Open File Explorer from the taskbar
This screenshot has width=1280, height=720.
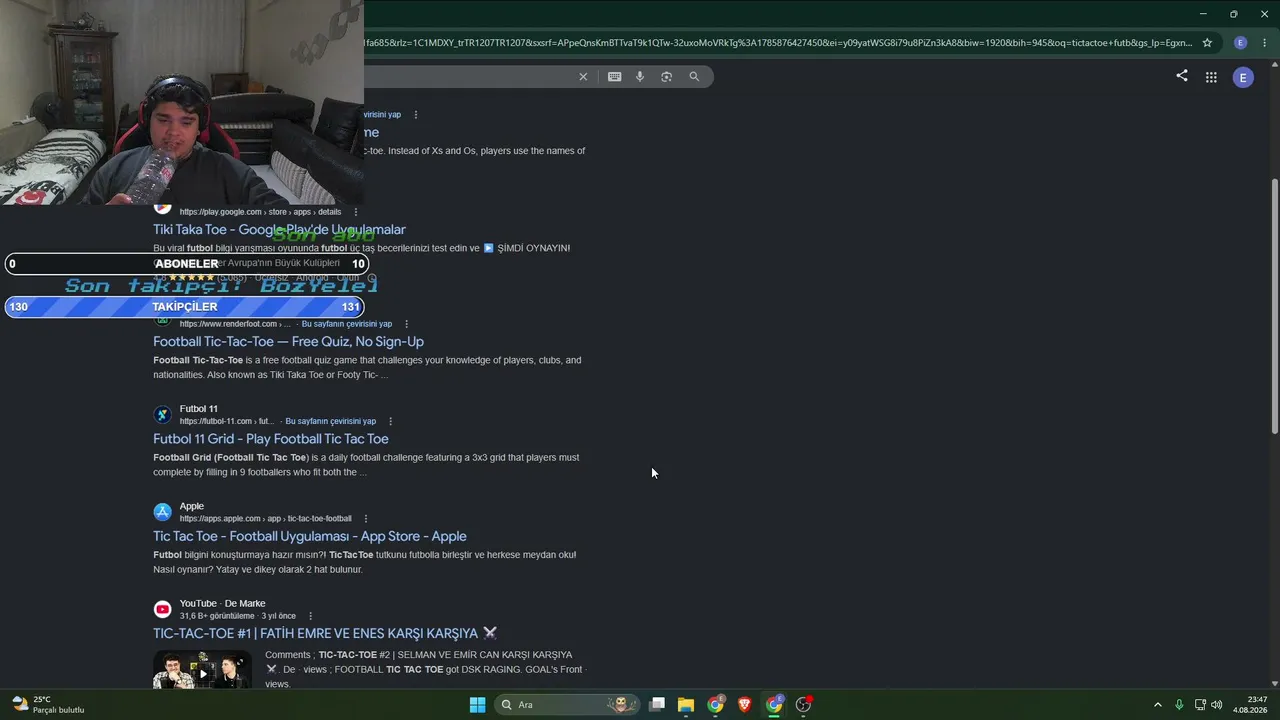coord(686,705)
